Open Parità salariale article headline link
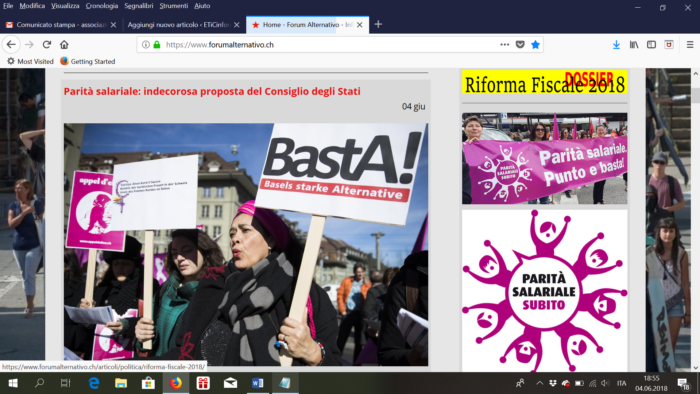 click(x=212, y=91)
